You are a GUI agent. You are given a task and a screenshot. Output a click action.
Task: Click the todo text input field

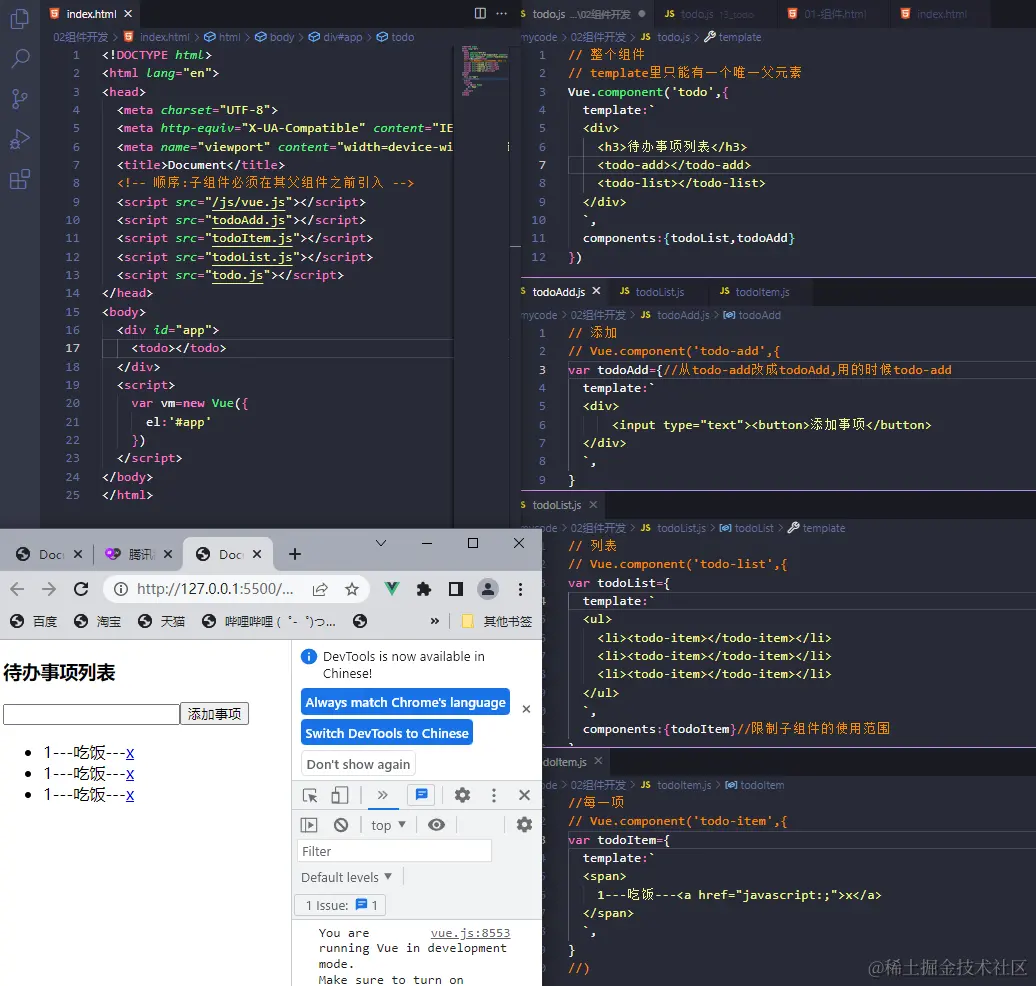click(x=91, y=714)
